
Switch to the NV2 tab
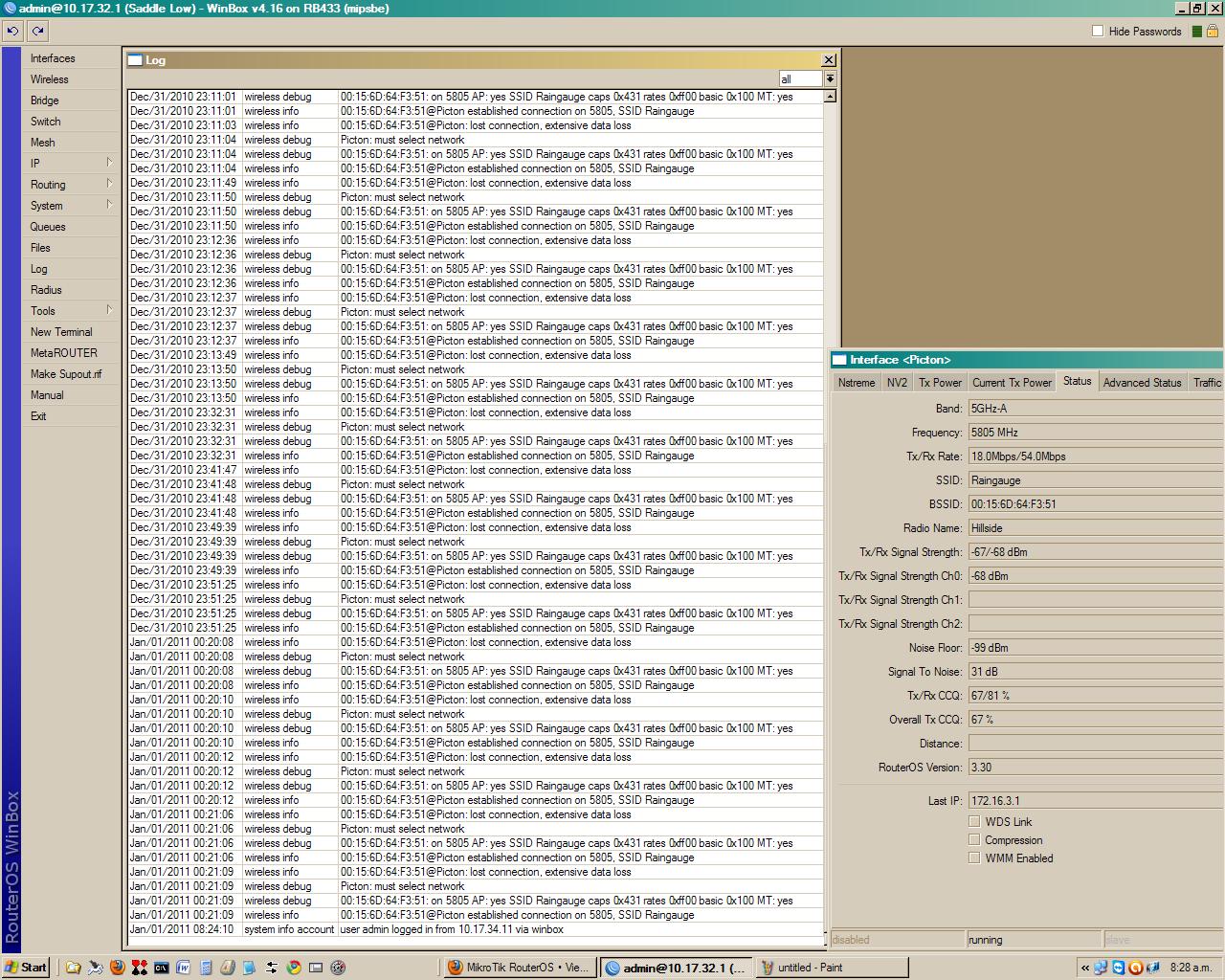[x=897, y=382]
